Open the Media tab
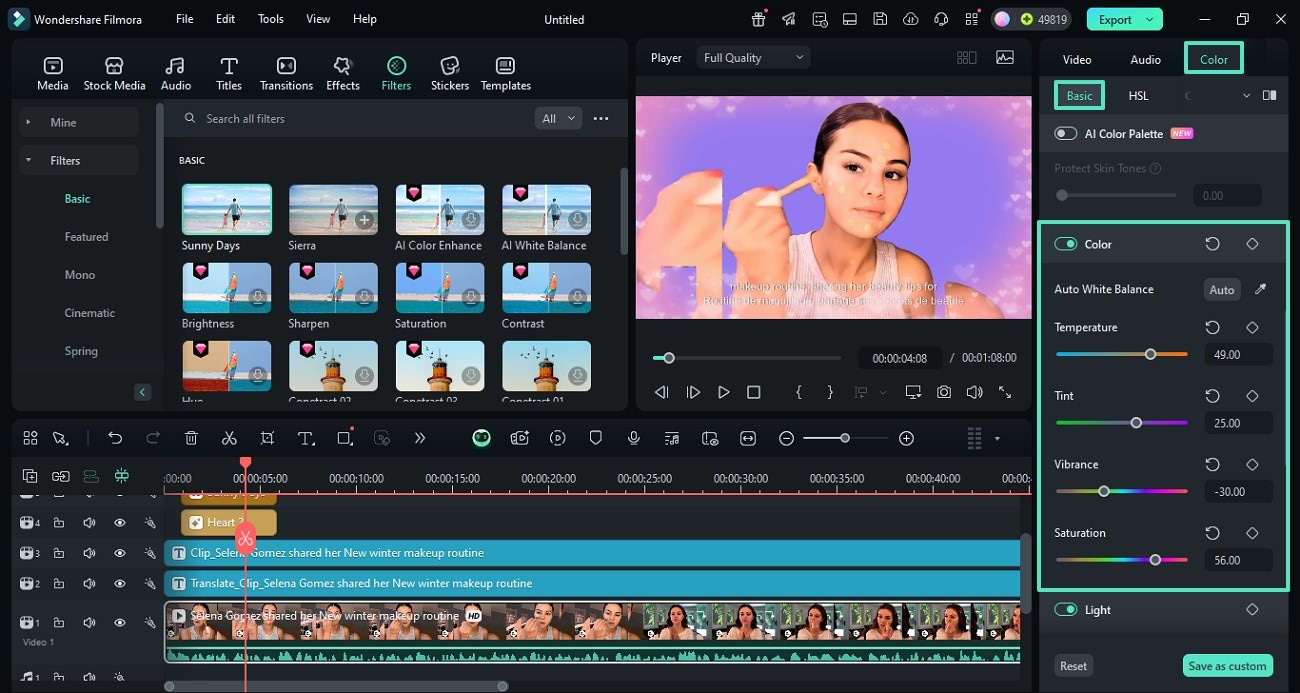Screen dimensions: 1300x693 [53, 74]
